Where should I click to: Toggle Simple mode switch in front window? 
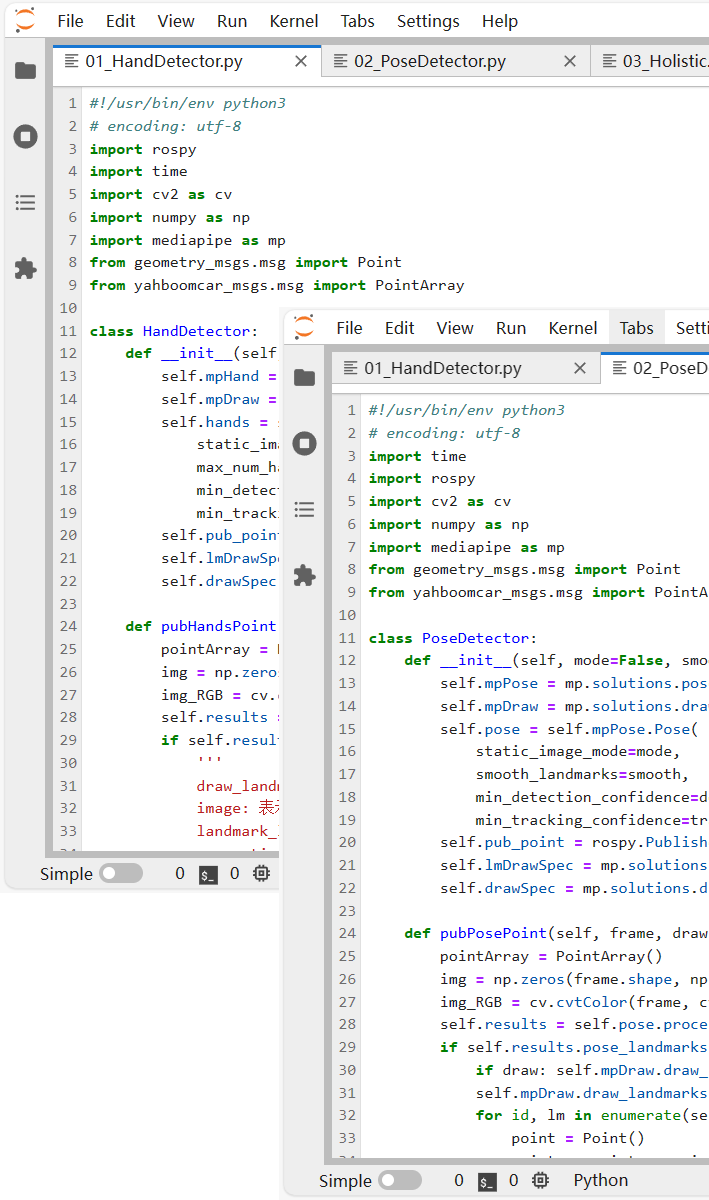(x=400, y=1181)
